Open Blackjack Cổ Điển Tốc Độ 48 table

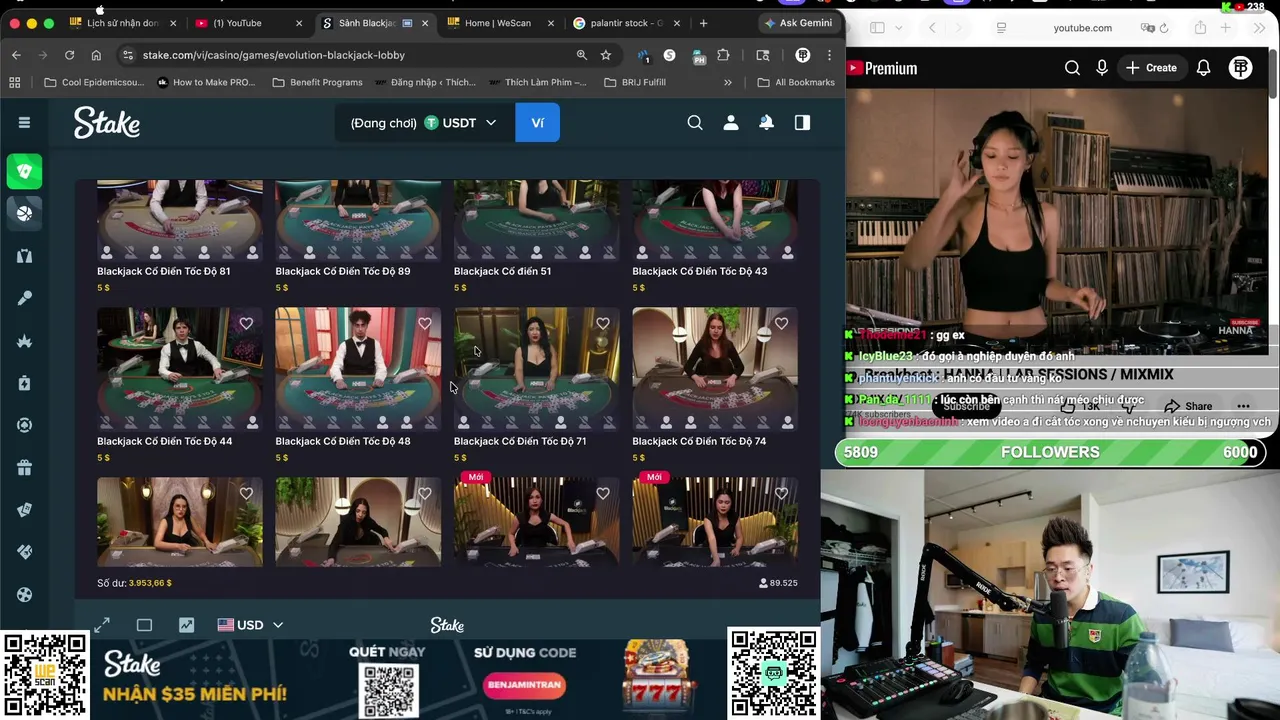[x=358, y=368]
